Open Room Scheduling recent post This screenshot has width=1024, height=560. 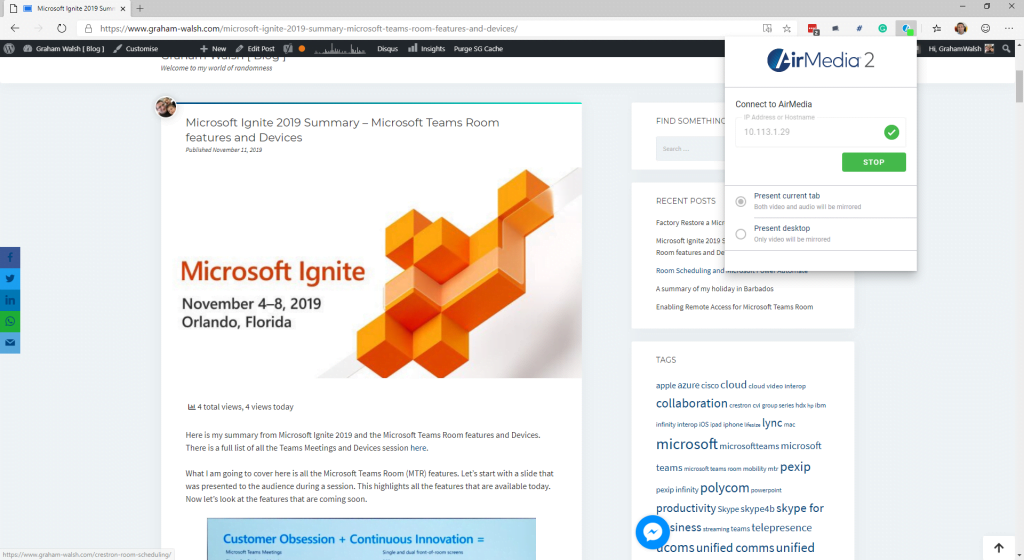tap(731, 270)
